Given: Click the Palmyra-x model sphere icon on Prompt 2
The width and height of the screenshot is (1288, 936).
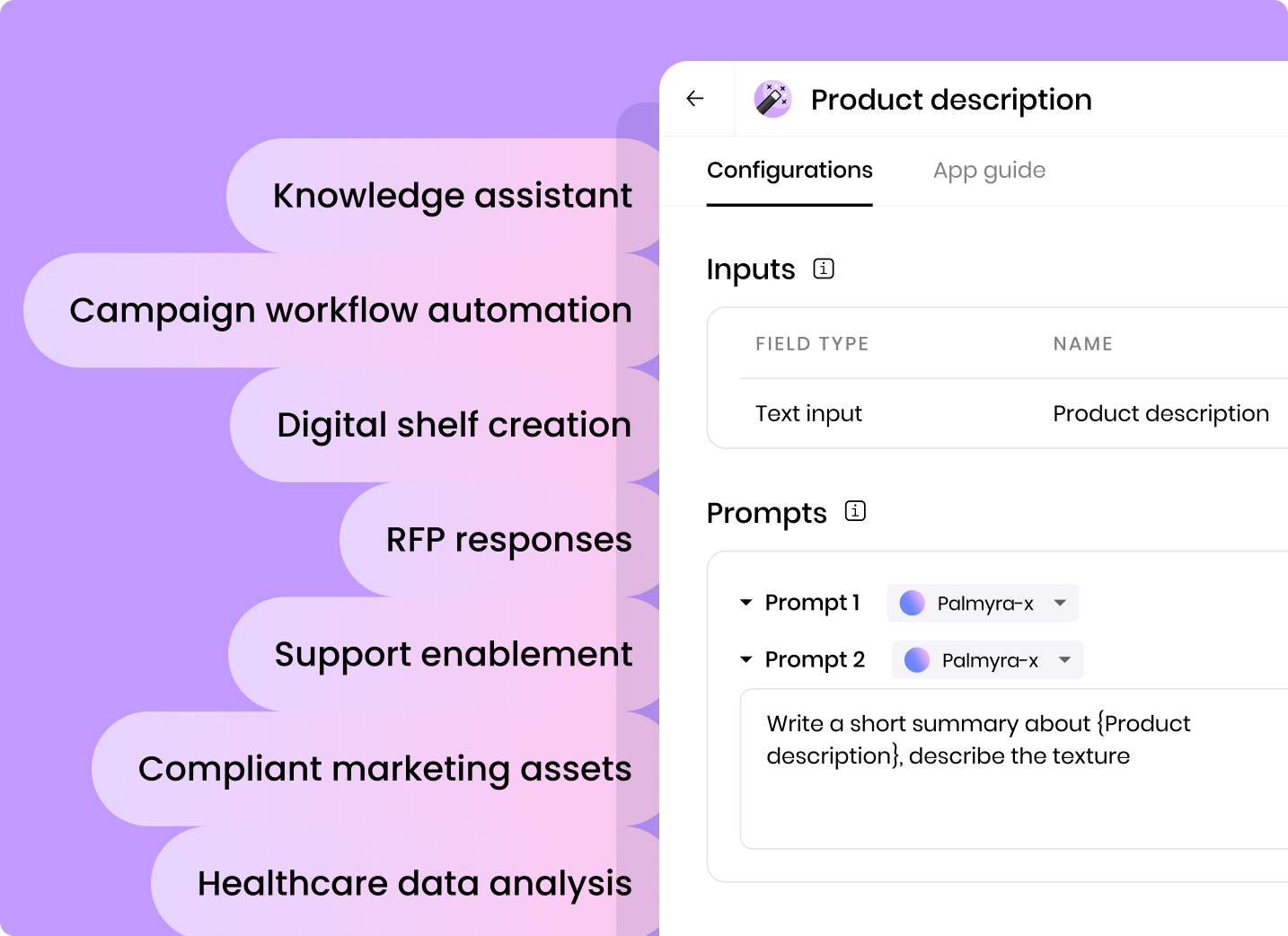Looking at the screenshot, I should [x=917, y=660].
